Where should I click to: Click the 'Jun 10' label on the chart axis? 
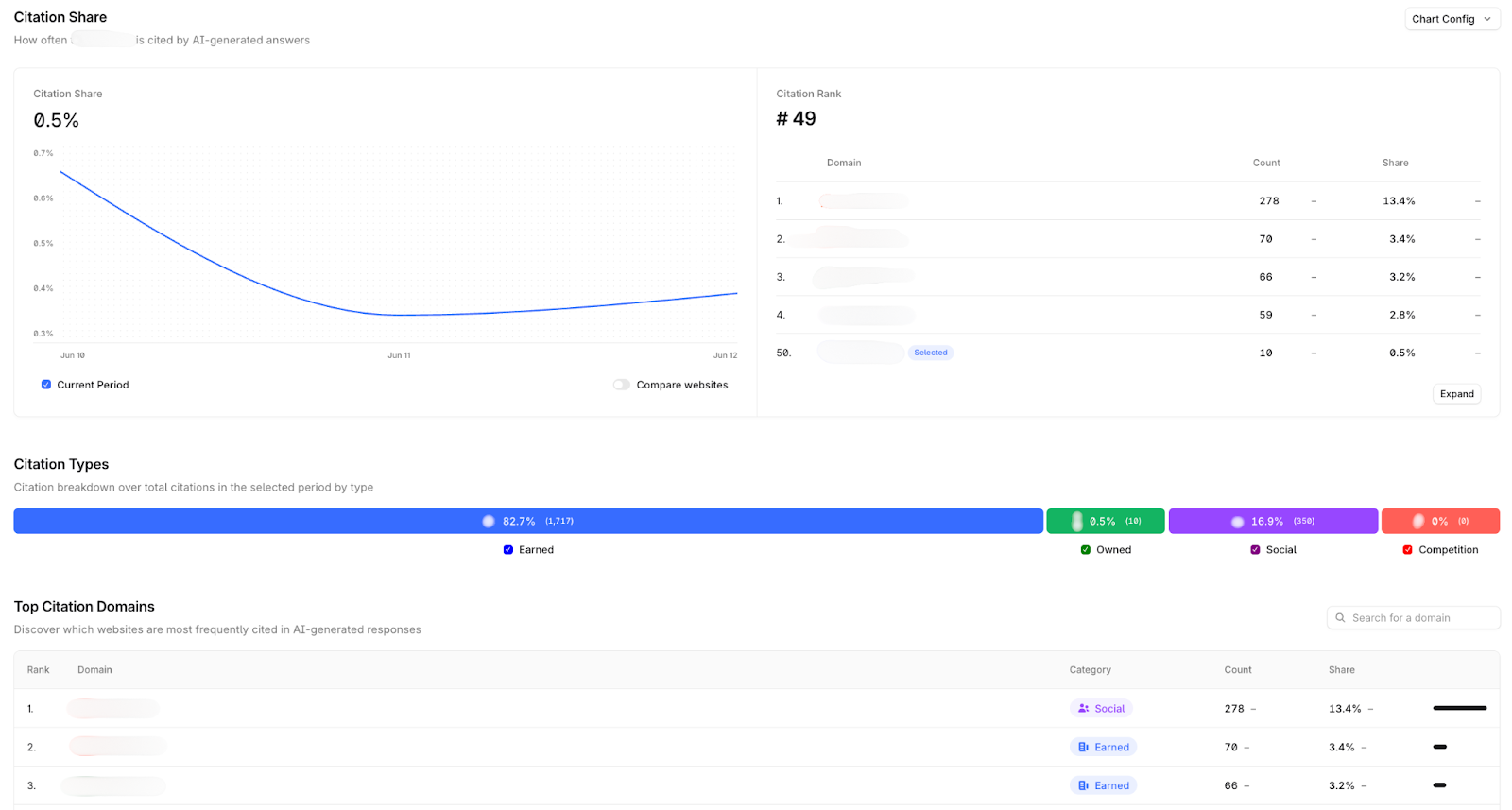73,355
